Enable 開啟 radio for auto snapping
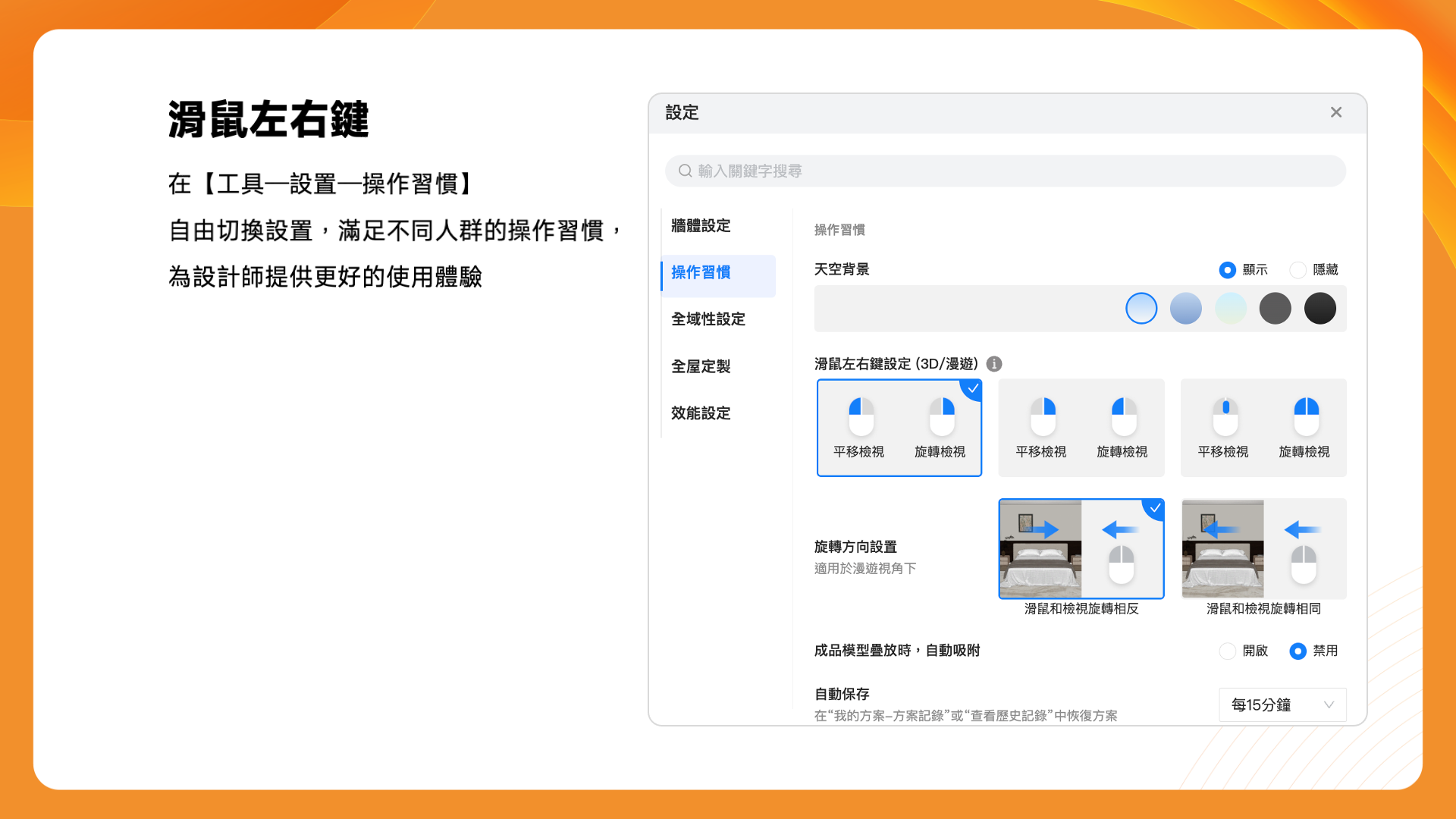 click(1227, 651)
